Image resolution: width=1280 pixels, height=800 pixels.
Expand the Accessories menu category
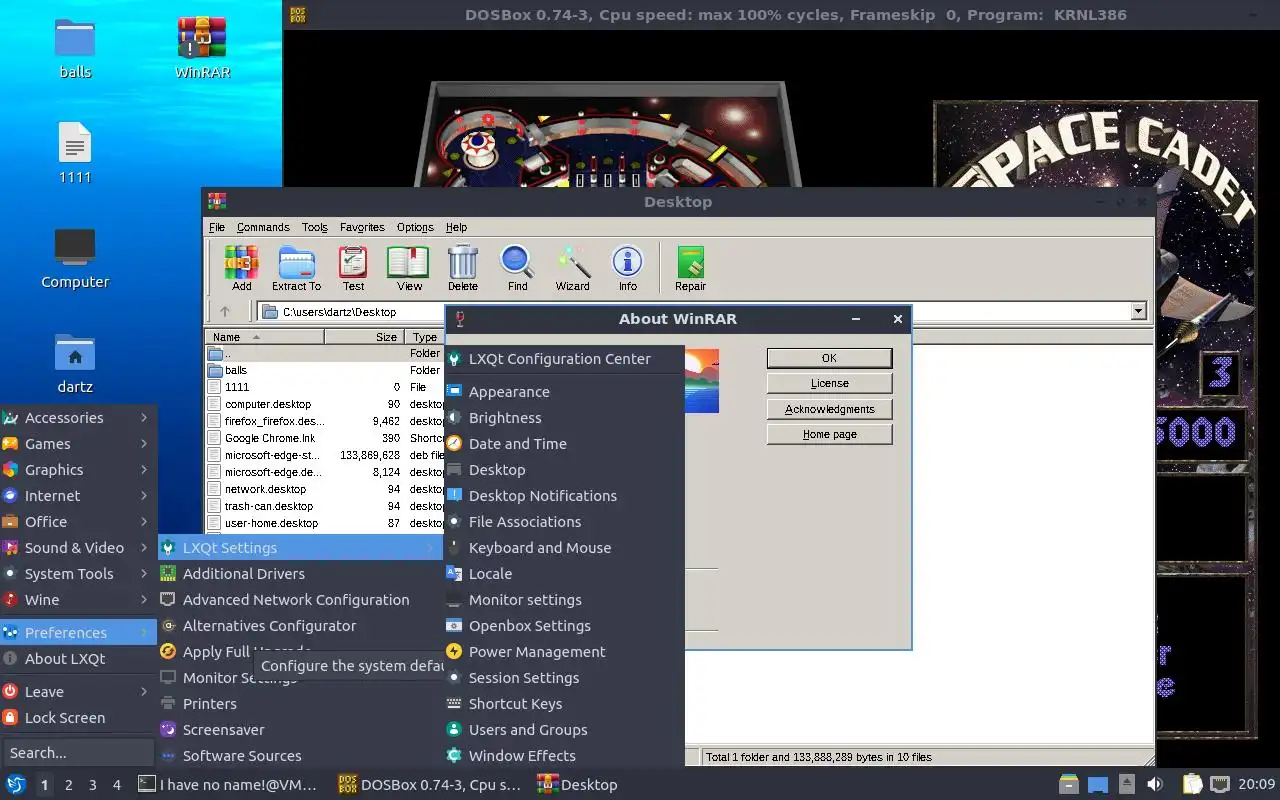[78, 418]
